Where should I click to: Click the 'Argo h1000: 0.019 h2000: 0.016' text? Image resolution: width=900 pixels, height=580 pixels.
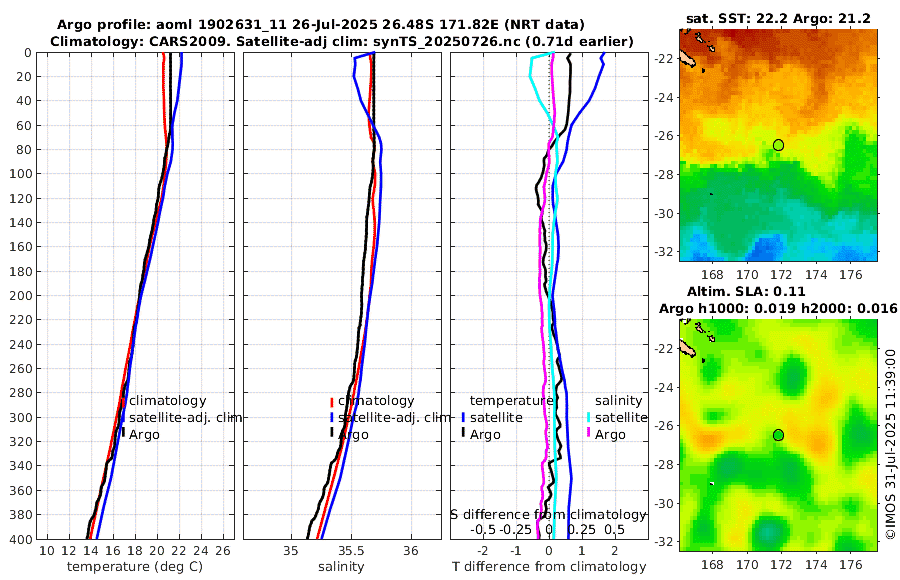778,308
